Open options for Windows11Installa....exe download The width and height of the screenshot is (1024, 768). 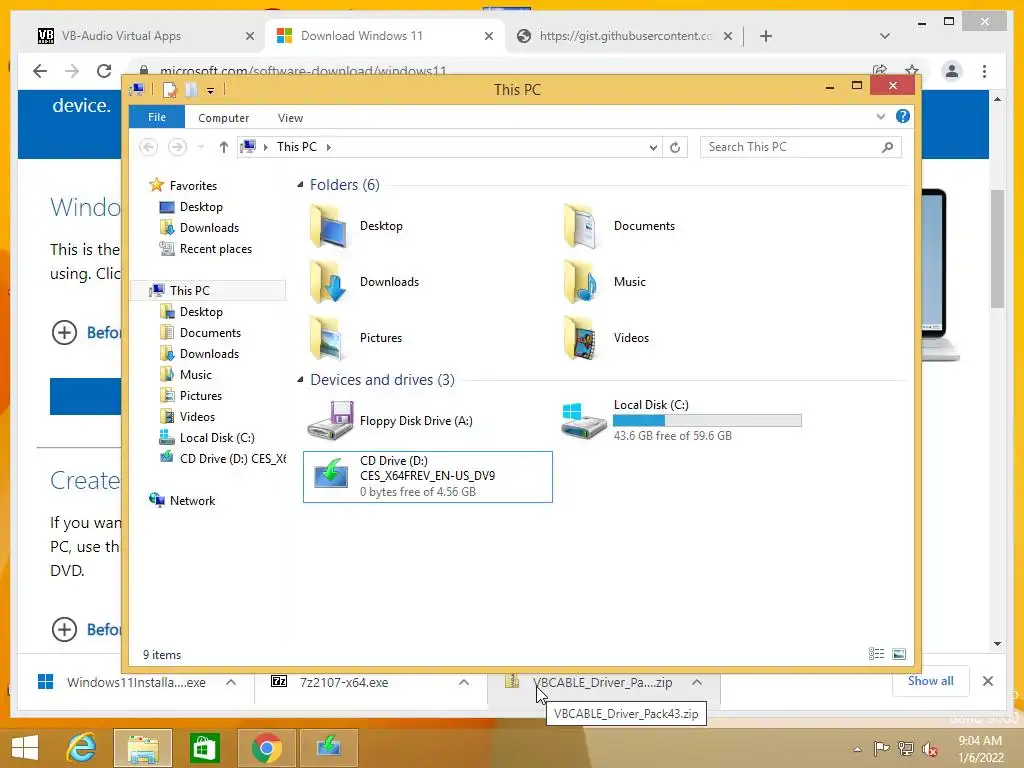pyautogui.click(x=231, y=682)
